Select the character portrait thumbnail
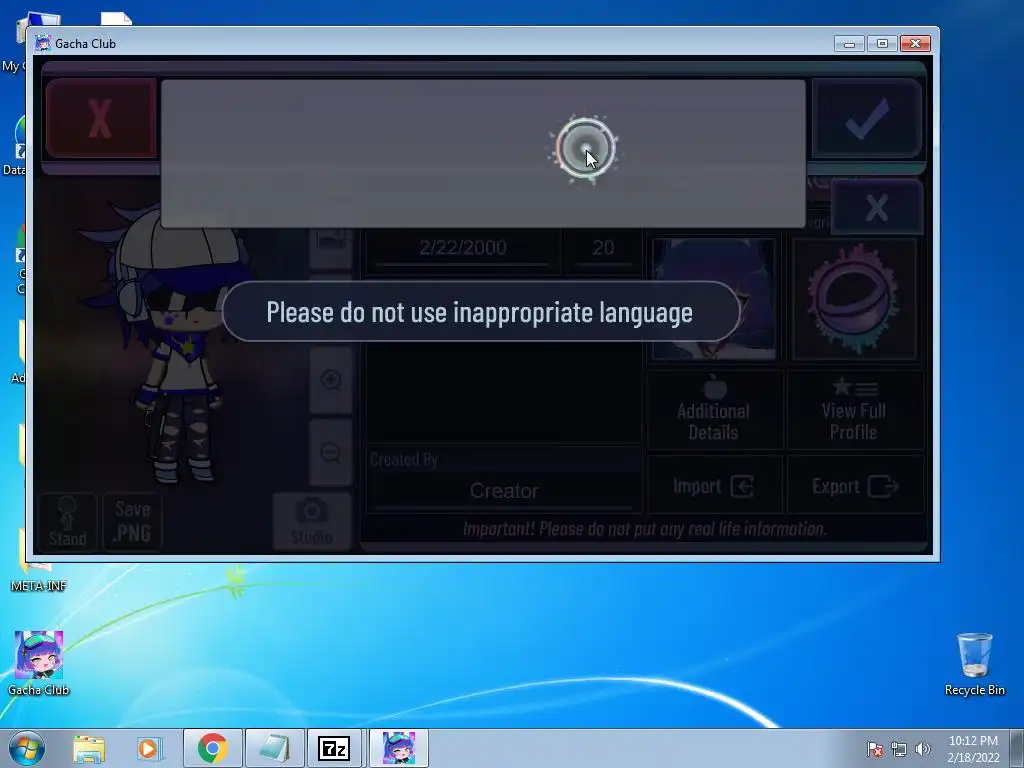The height and width of the screenshot is (768, 1024). coord(714,298)
